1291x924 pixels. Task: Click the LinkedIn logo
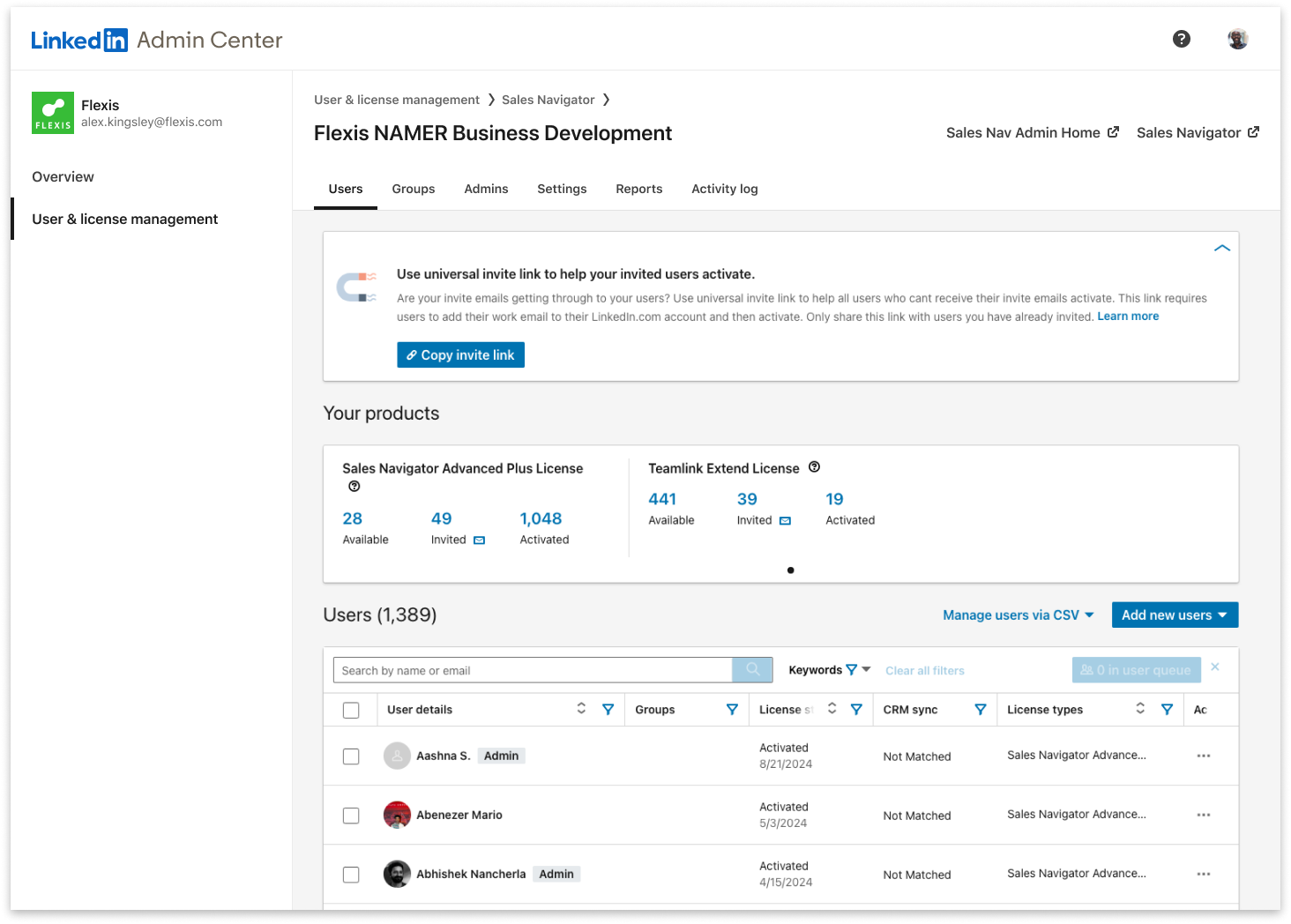pos(79,40)
